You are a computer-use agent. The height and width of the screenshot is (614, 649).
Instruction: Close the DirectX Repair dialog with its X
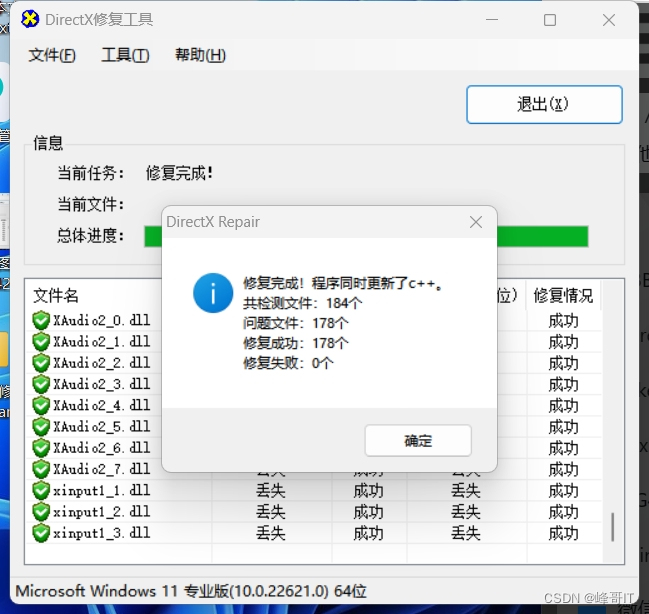tap(476, 222)
